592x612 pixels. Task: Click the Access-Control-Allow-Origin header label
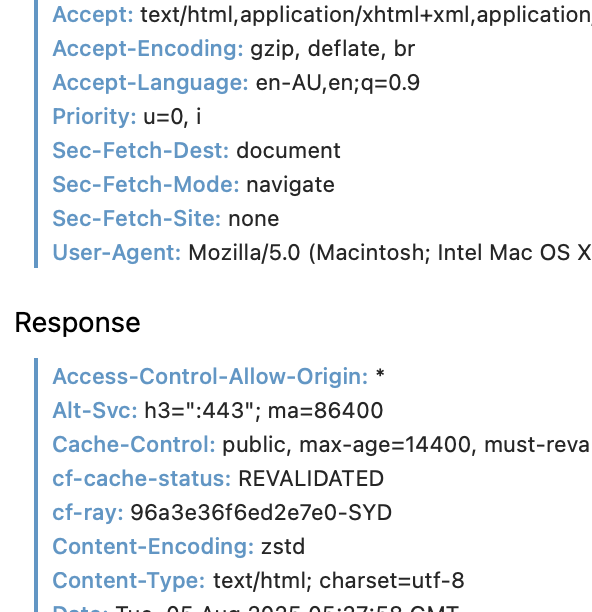210,377
